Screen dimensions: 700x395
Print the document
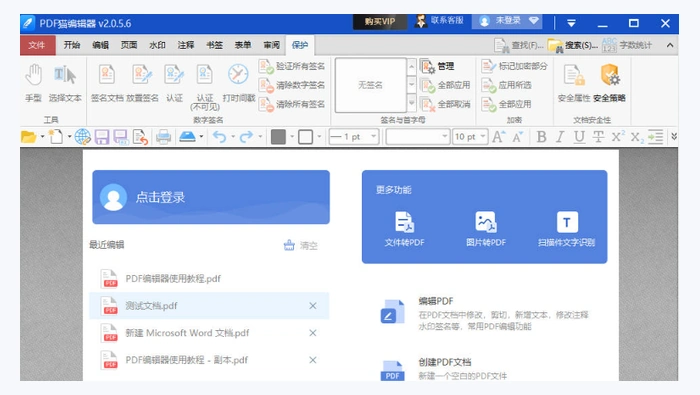[x=163, y=137]
